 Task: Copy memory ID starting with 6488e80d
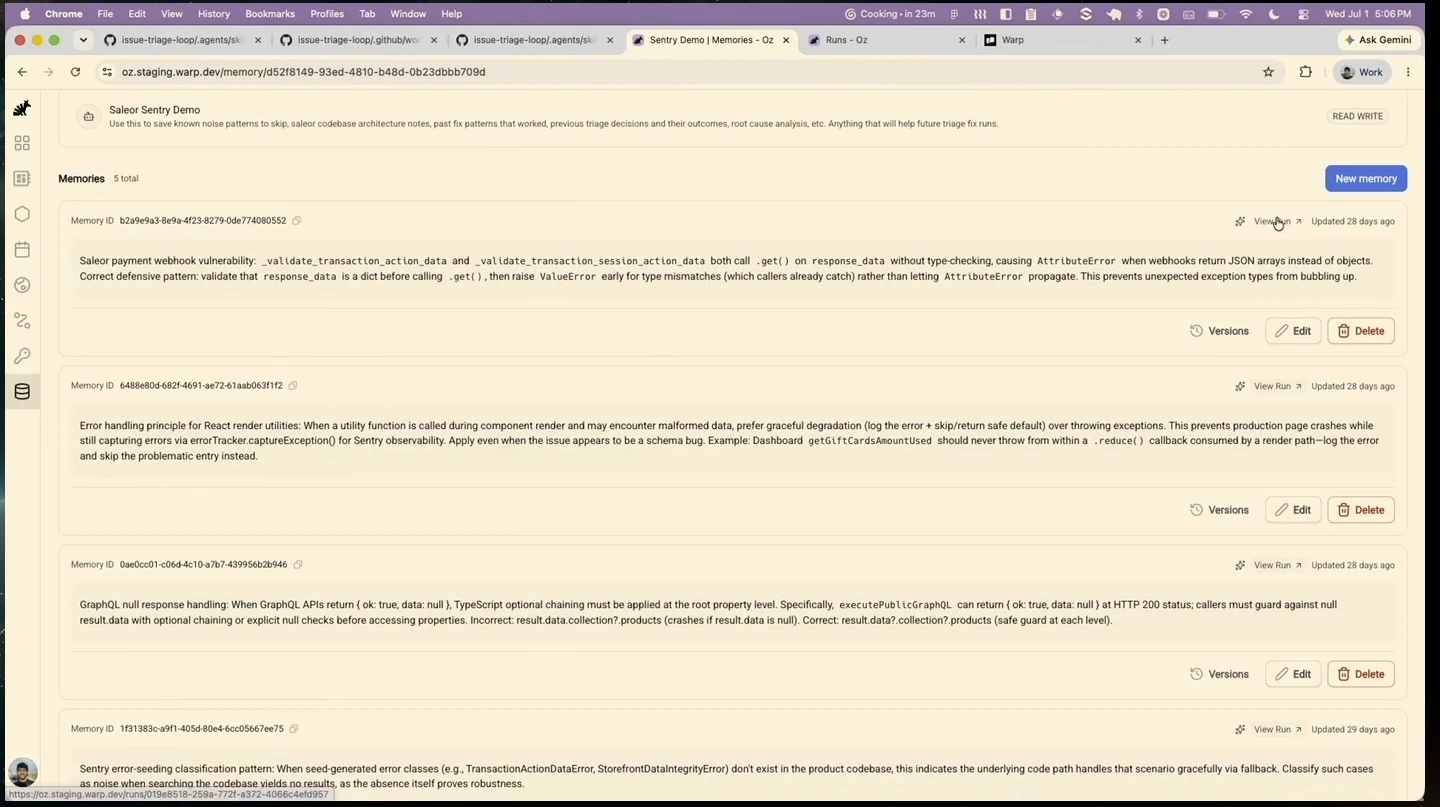point(293,386)
